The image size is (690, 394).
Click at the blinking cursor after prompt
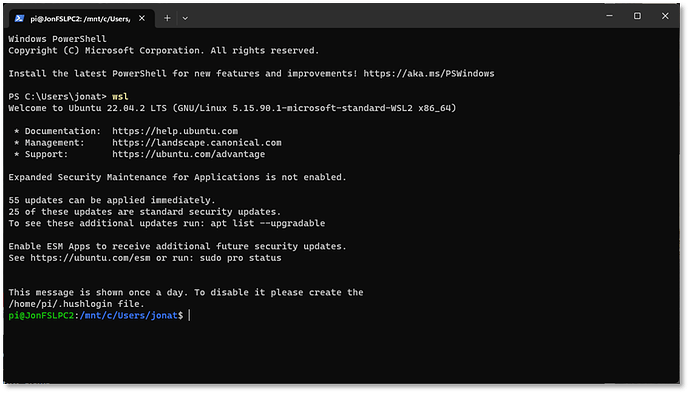189,316
